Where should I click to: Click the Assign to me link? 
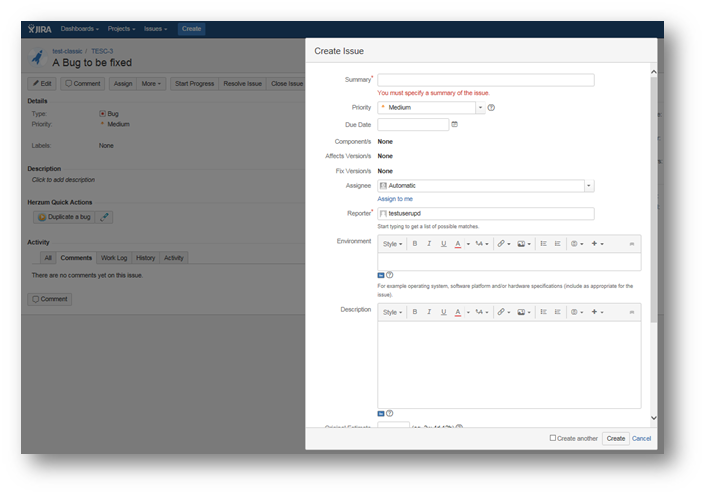coord(394,199)
